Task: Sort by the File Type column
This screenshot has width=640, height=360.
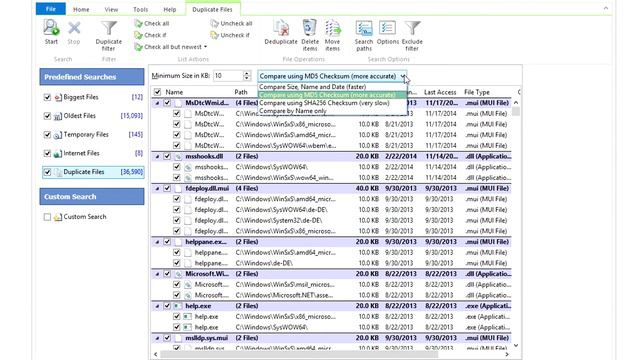Action: click(477, 92)
